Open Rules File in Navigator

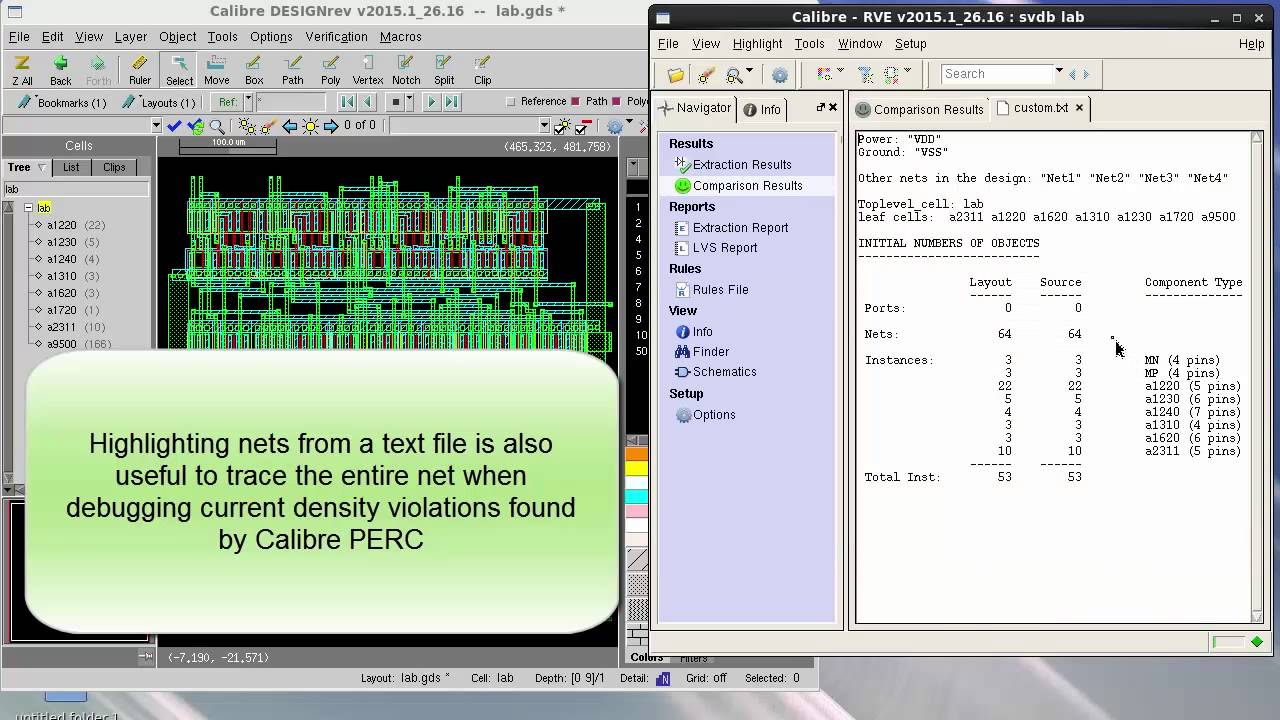coord(712,290)
